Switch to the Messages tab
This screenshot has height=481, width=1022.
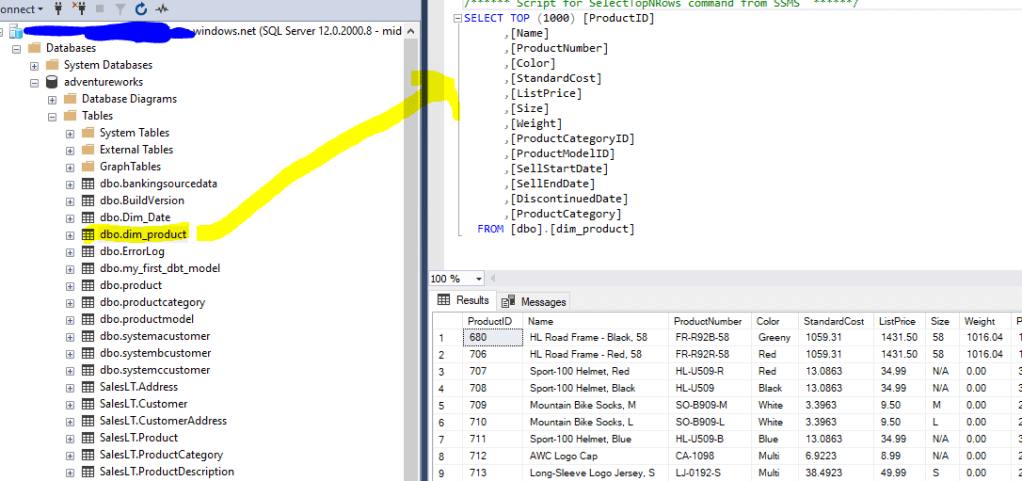[534, 301]
